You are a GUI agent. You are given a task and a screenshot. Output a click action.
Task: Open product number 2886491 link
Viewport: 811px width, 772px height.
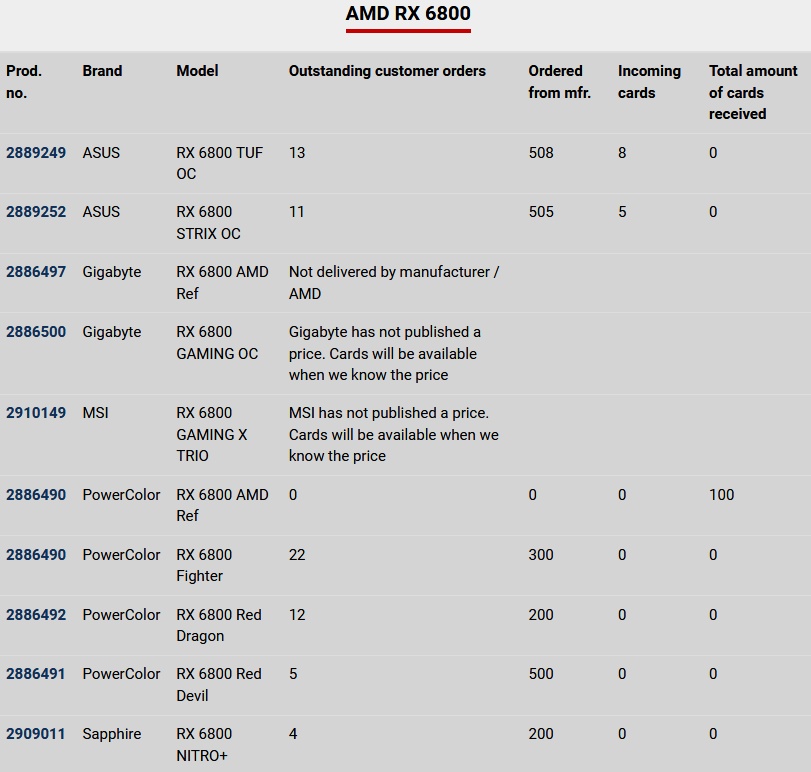tap(35, 674)
